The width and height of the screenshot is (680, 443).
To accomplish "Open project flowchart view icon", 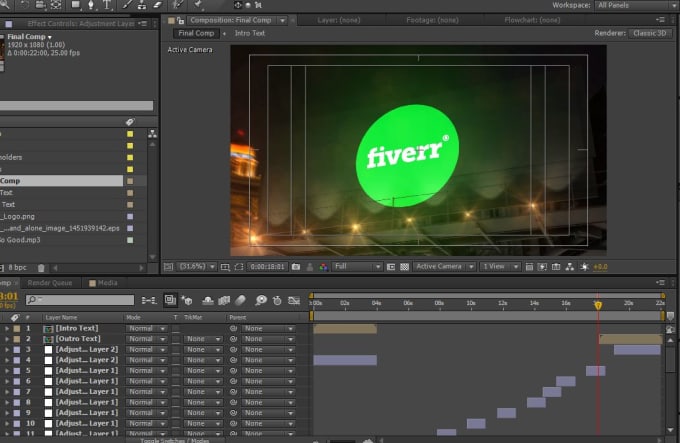I will [x=152, y=134].
